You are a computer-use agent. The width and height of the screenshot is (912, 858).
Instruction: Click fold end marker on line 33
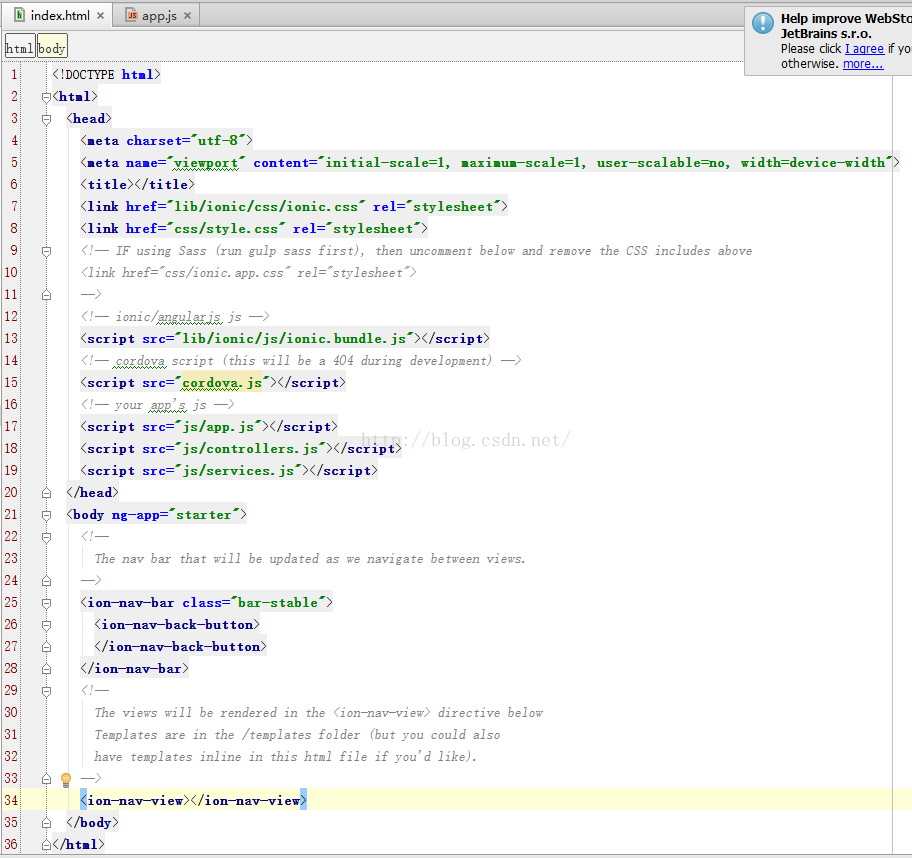click(x=47, y=779)
